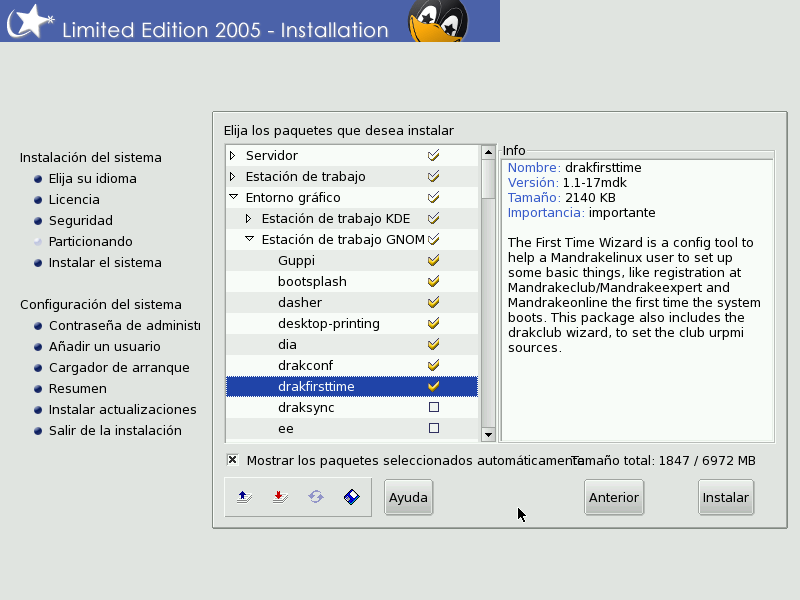
Task: Uncheck the Guppi package
Action: pos(434,260)
